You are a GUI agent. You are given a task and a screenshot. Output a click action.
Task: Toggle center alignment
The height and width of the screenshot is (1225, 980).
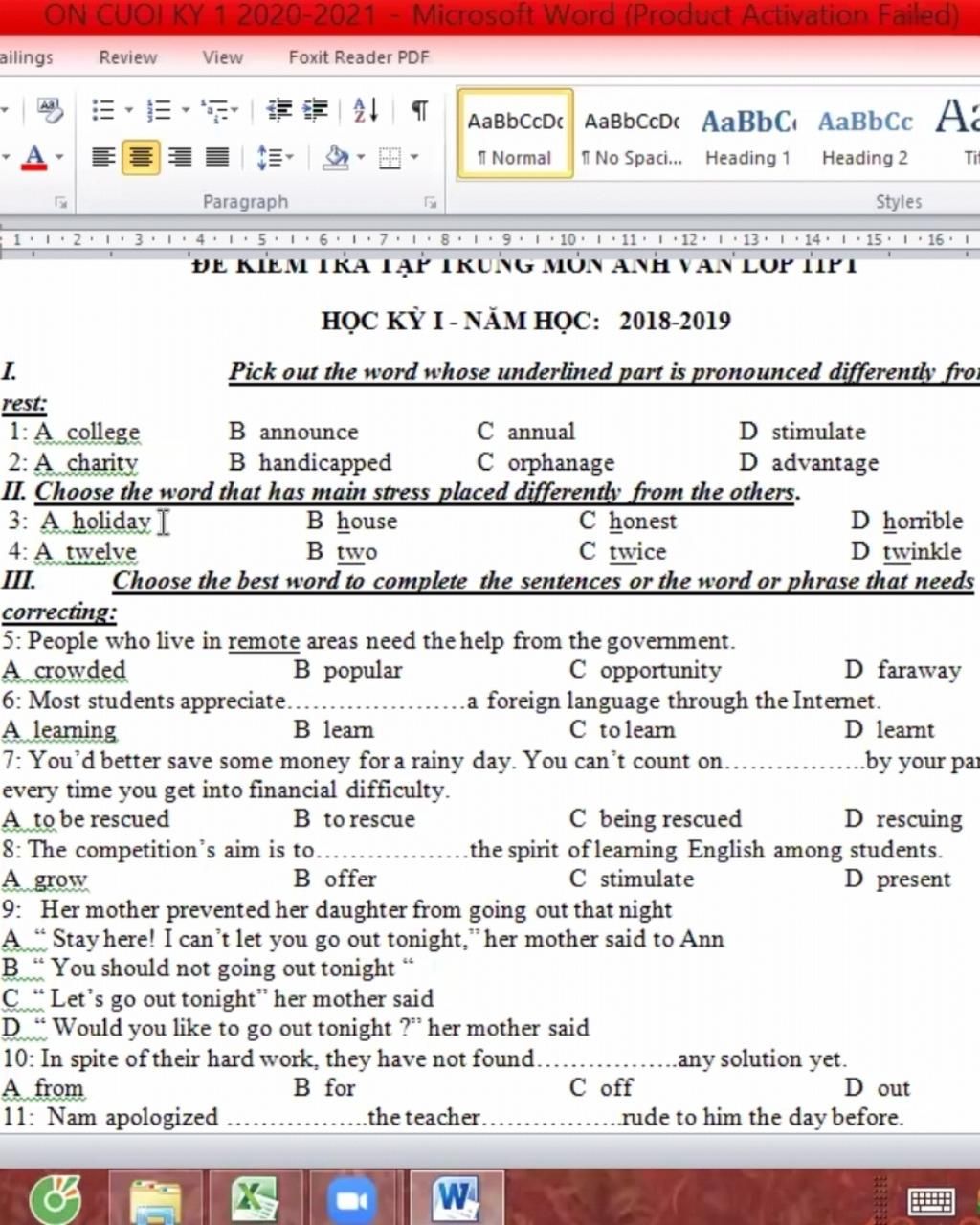(141, 156)
